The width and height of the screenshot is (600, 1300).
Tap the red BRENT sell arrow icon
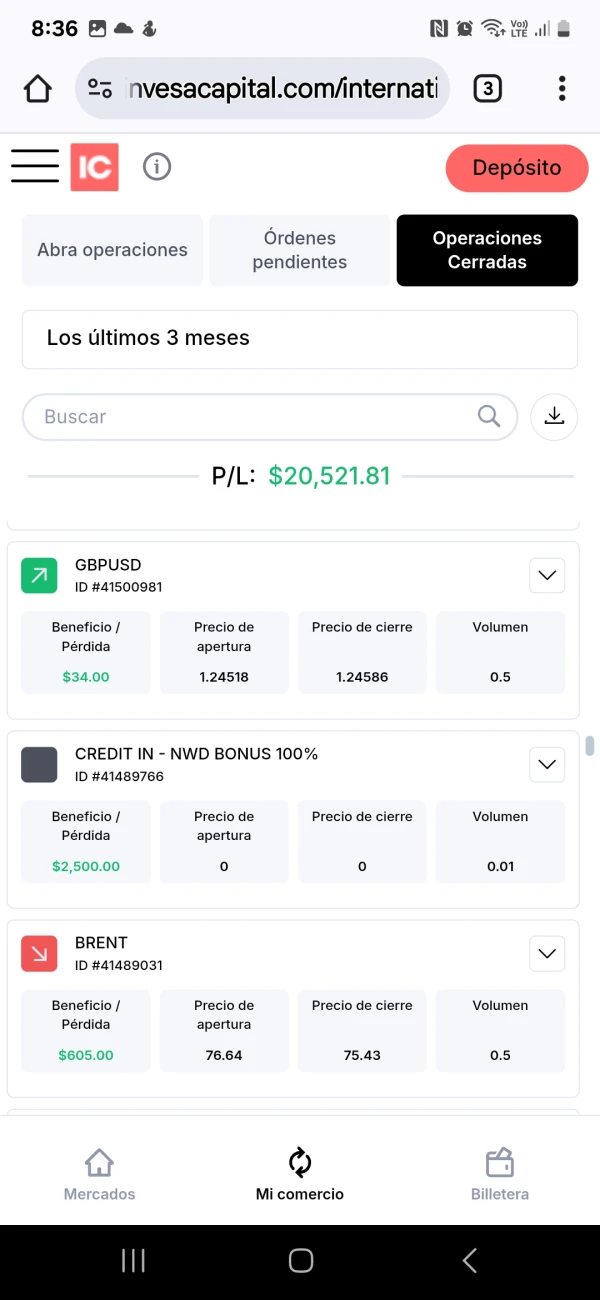[39, 953]
